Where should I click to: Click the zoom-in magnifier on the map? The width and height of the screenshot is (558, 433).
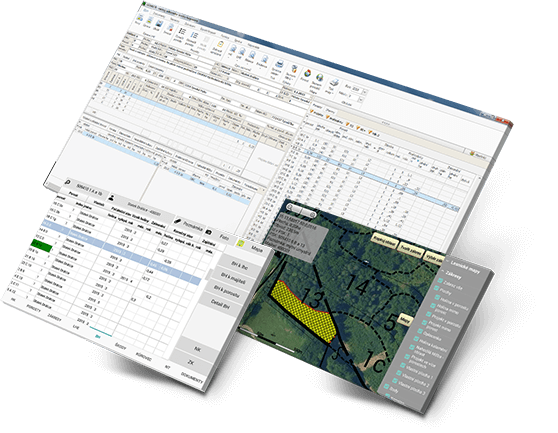tap(312, 215)
